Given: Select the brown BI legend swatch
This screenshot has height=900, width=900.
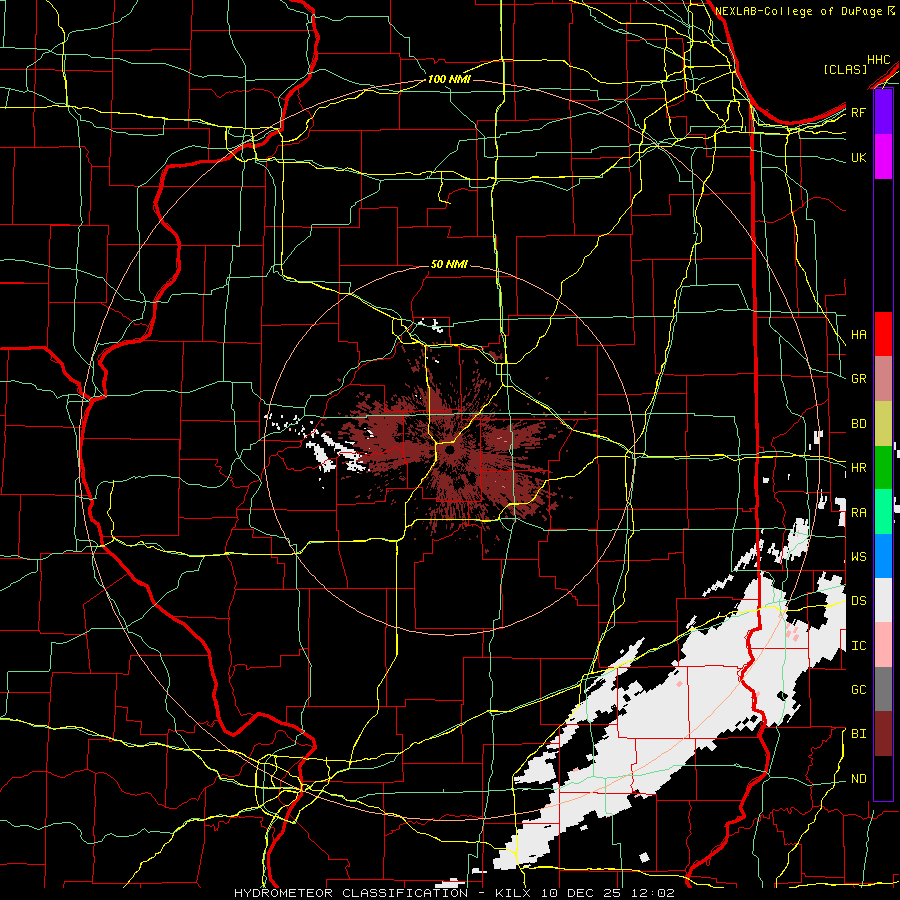Looking at the screenshot, I should (883, 734).
